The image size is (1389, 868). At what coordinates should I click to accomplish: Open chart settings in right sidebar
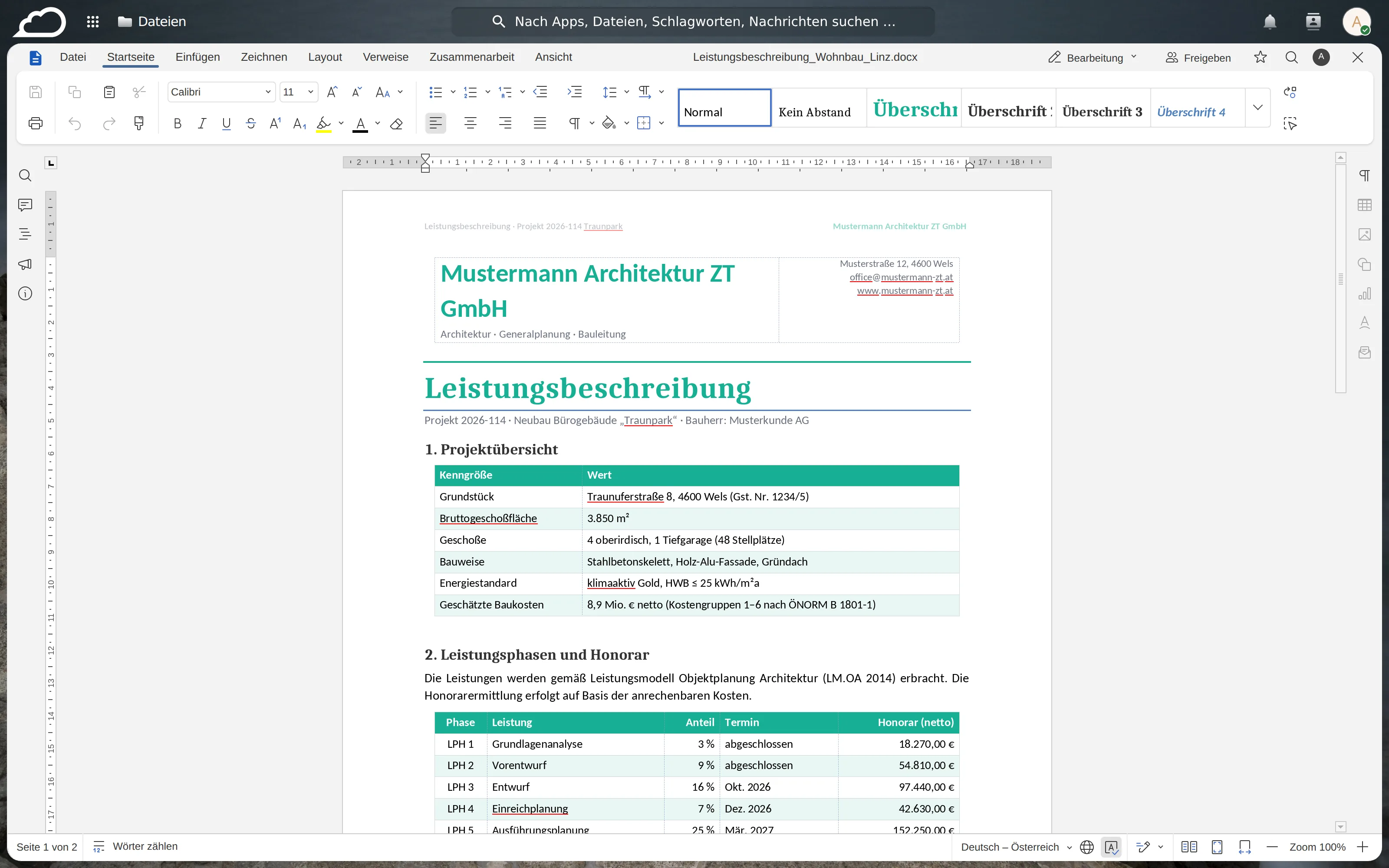1364,293
